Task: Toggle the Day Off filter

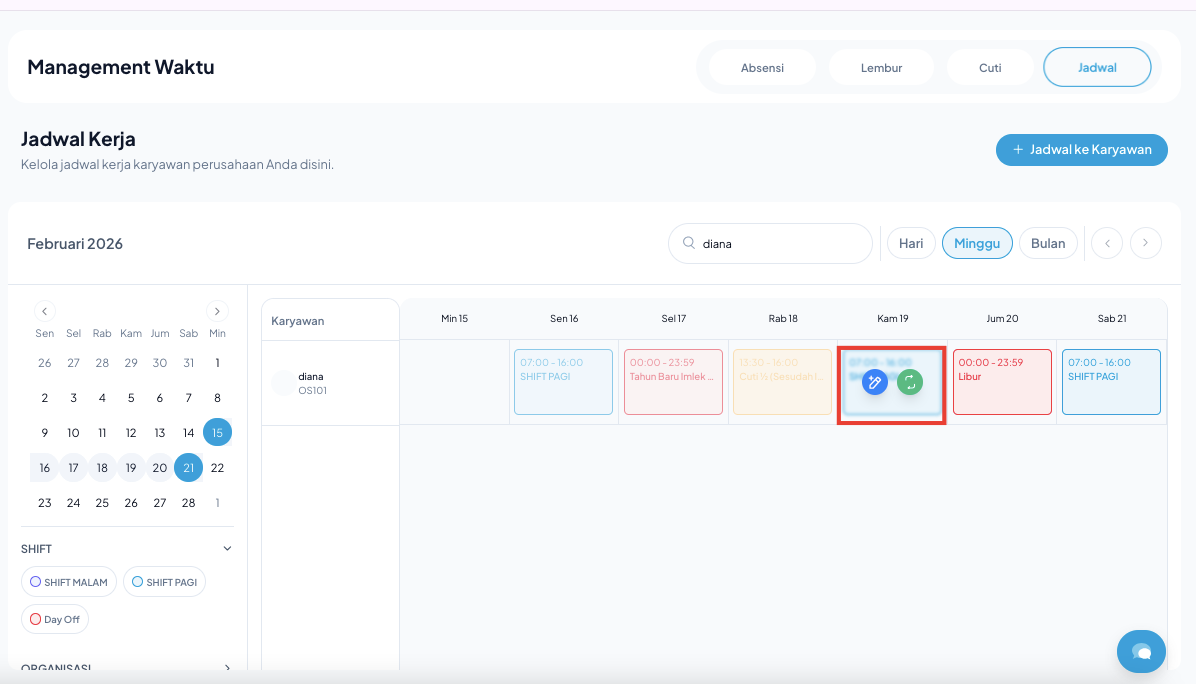Action: point(55,619)
